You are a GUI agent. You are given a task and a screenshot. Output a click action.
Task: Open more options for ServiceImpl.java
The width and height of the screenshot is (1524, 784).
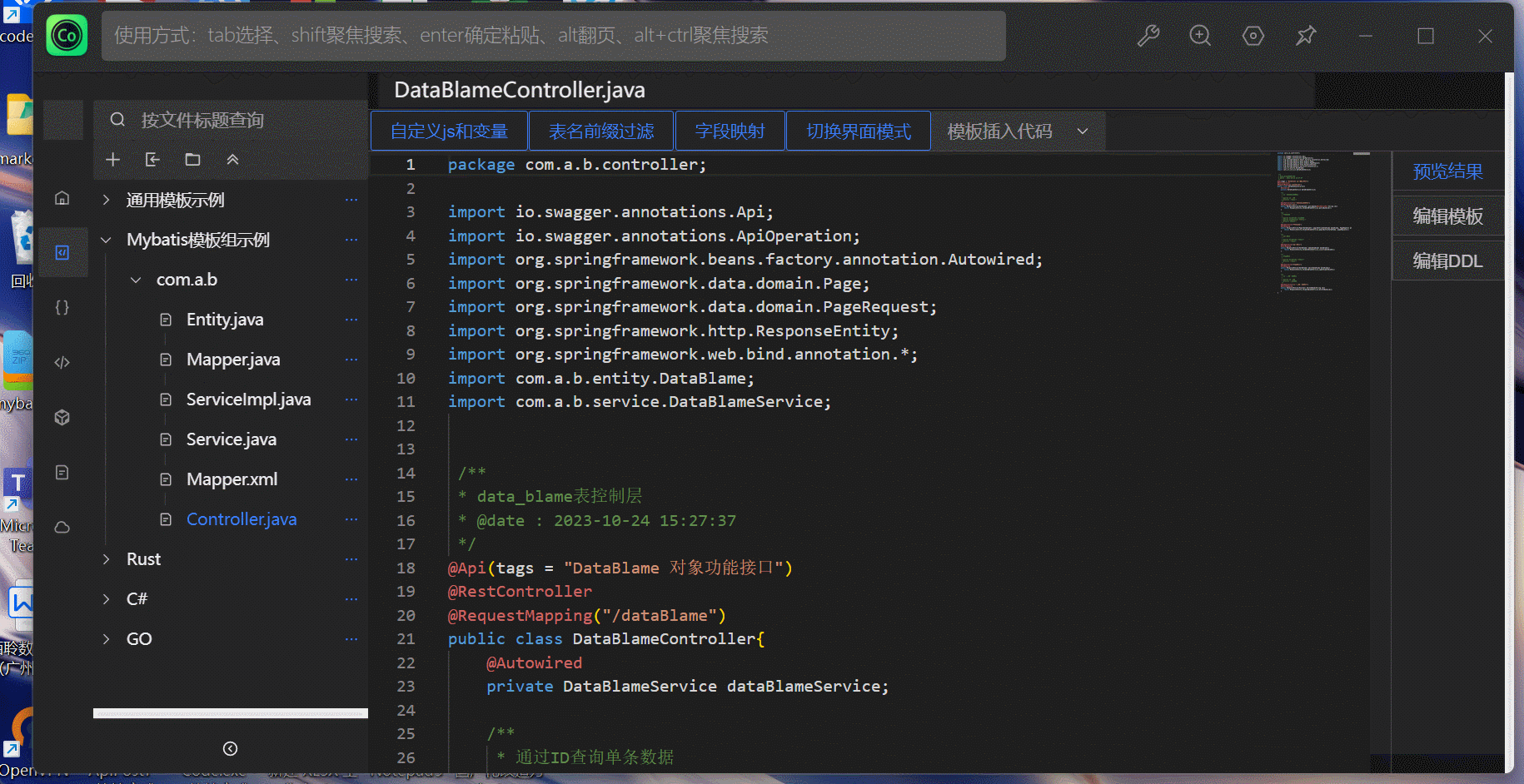pyautogui.click(x=351, y=399)
